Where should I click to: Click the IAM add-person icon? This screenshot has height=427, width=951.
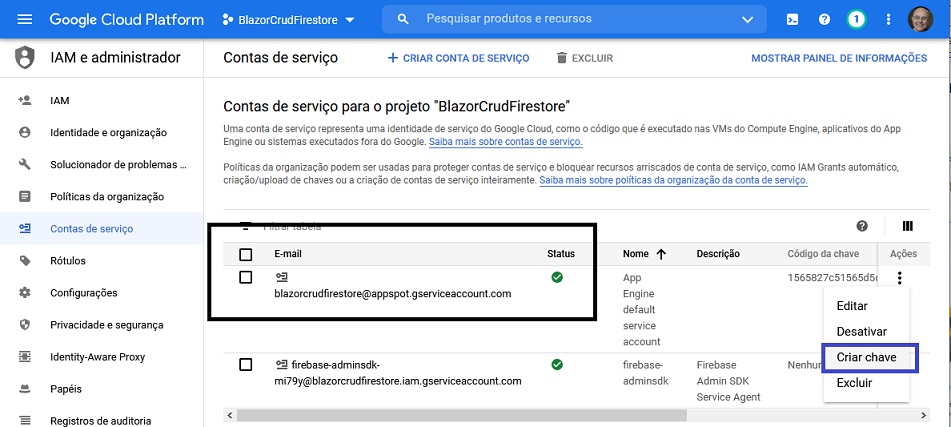25,100
